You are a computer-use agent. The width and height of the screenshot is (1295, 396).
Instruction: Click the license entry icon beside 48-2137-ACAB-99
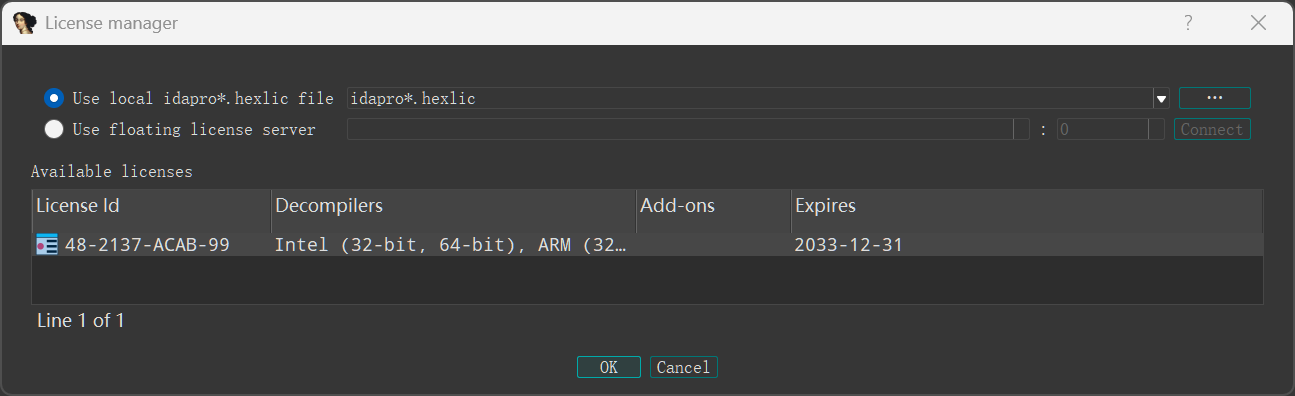[x=47, y=244]
